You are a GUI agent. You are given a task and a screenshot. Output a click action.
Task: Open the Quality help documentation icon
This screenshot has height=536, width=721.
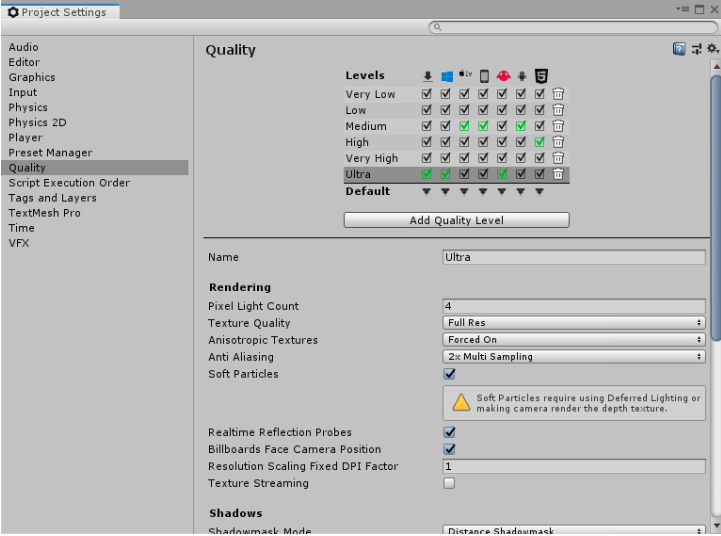(x=681, y=49)
